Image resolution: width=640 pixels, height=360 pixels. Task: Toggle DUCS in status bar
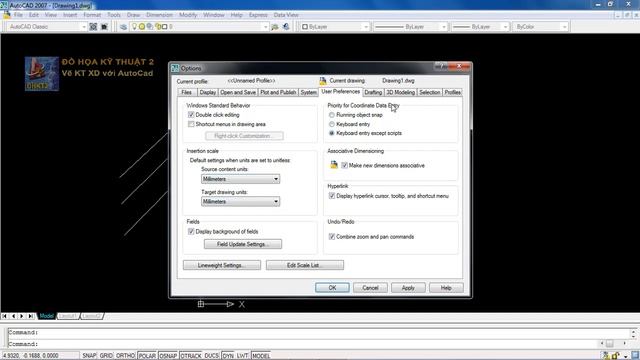click(211, 356)
